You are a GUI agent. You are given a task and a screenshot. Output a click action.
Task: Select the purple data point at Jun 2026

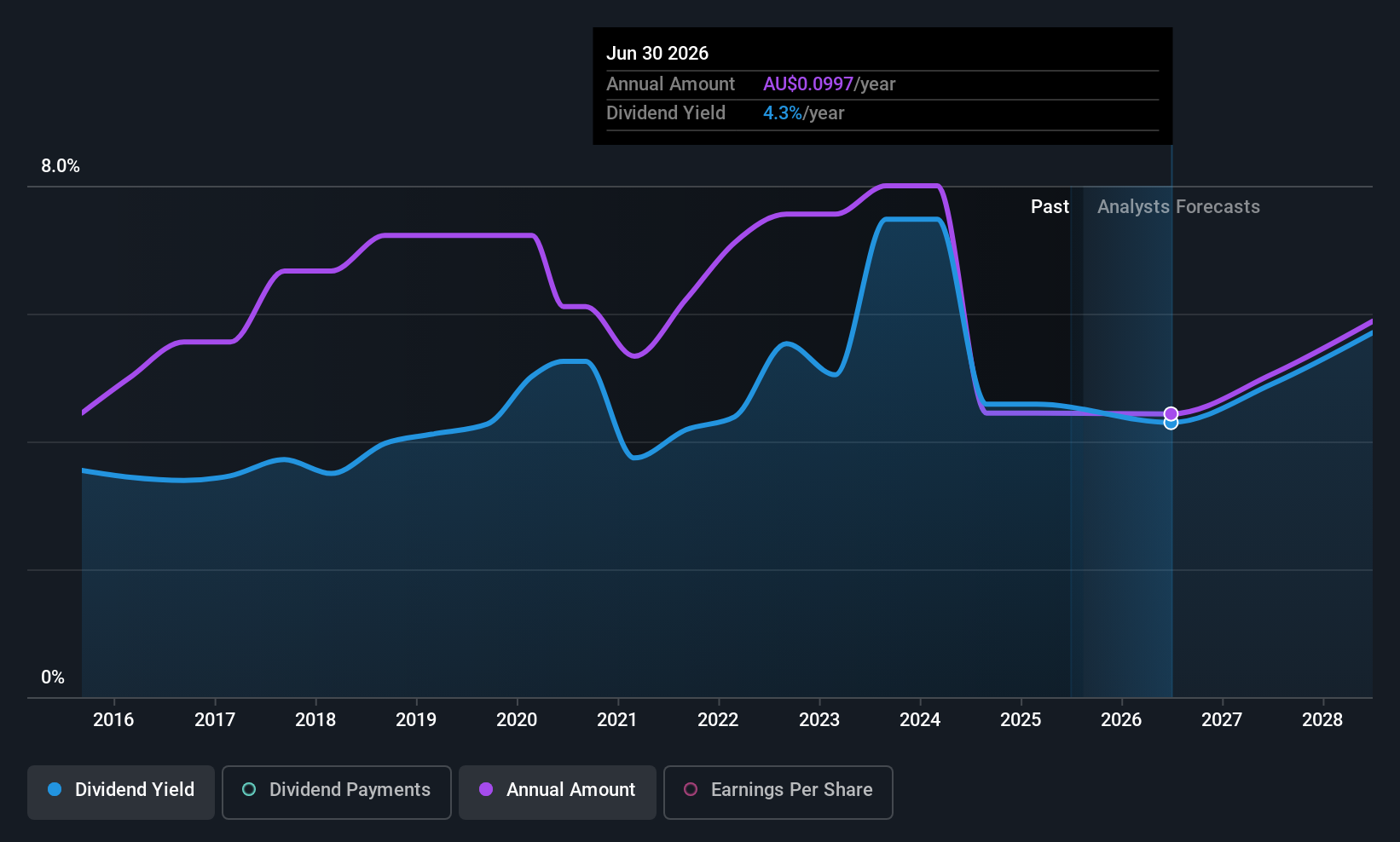[1171, 413]
